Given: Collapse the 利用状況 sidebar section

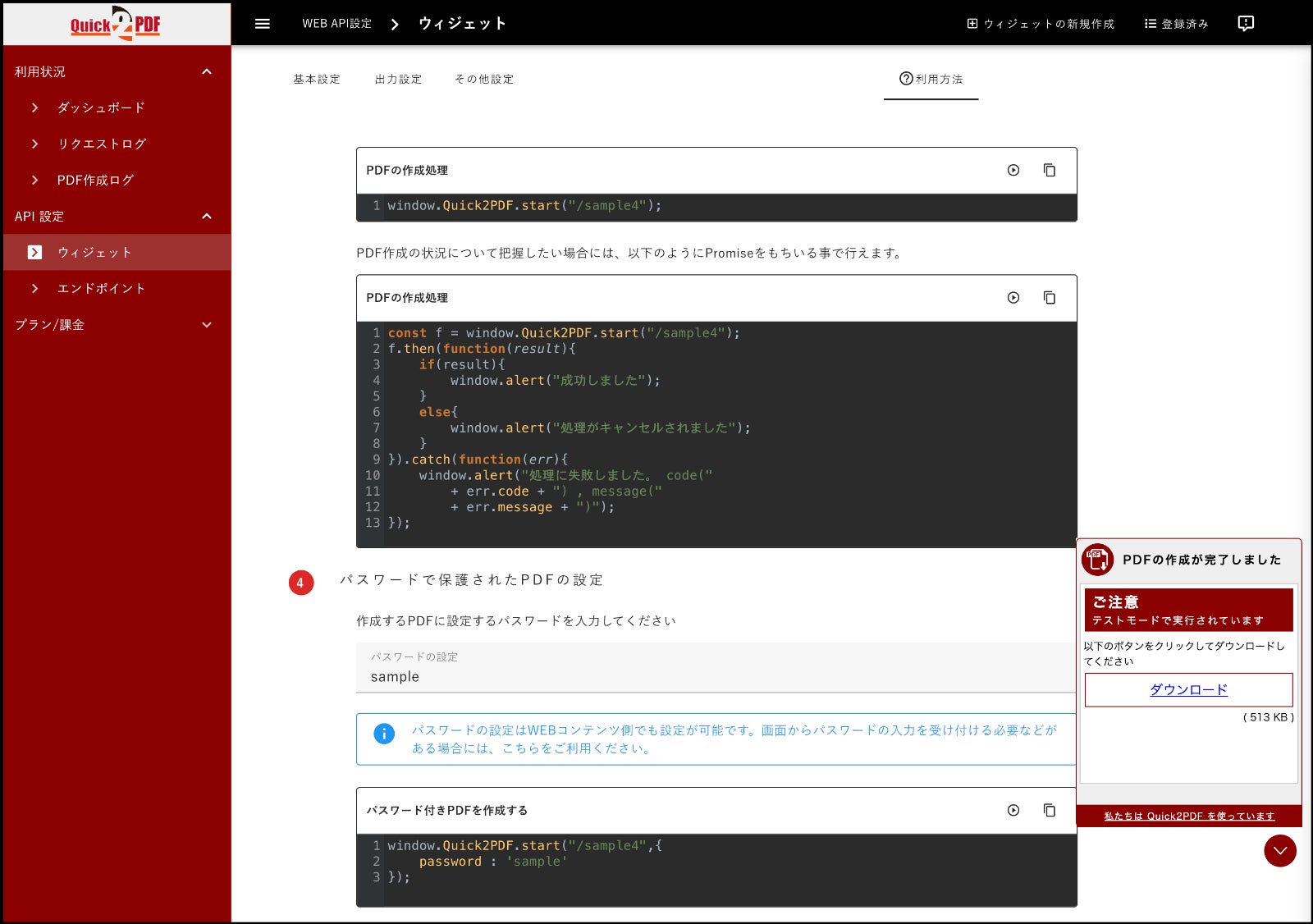Looking at the screenshot, I should 207,72.
